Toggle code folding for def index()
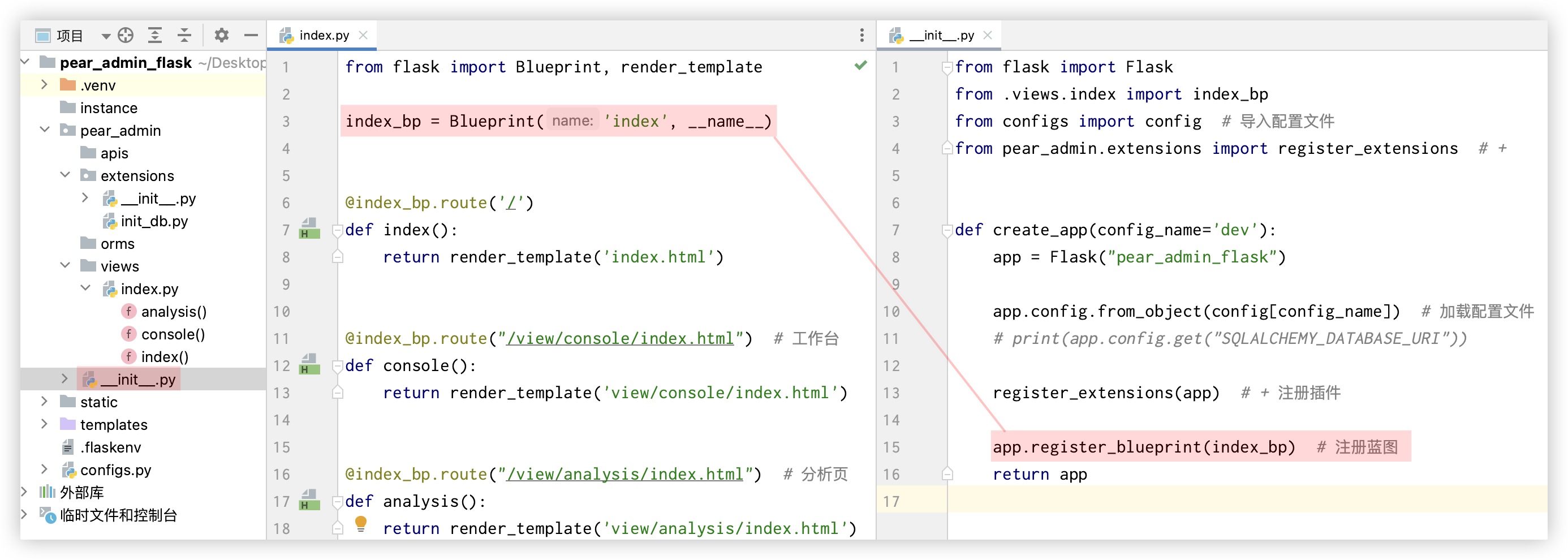Viewport: 1568px width, 560px height. coord(337,230)
